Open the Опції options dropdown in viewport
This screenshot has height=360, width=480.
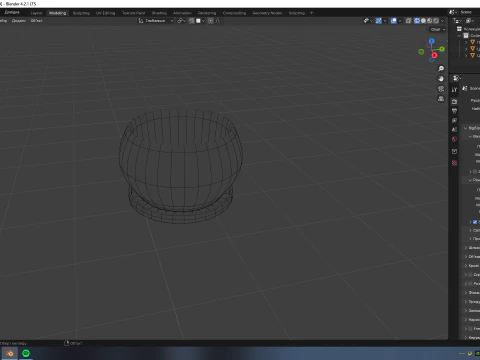[x=437, y=29]
